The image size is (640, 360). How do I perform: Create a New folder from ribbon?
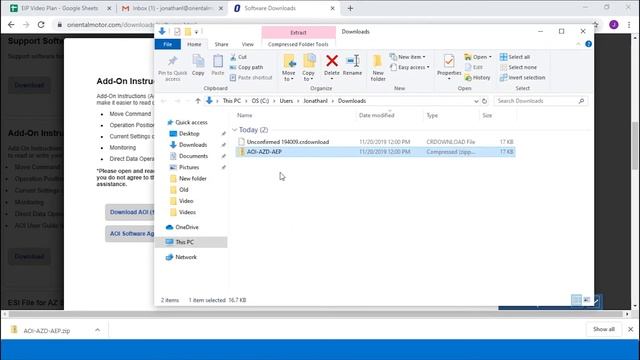pos(378,67)
